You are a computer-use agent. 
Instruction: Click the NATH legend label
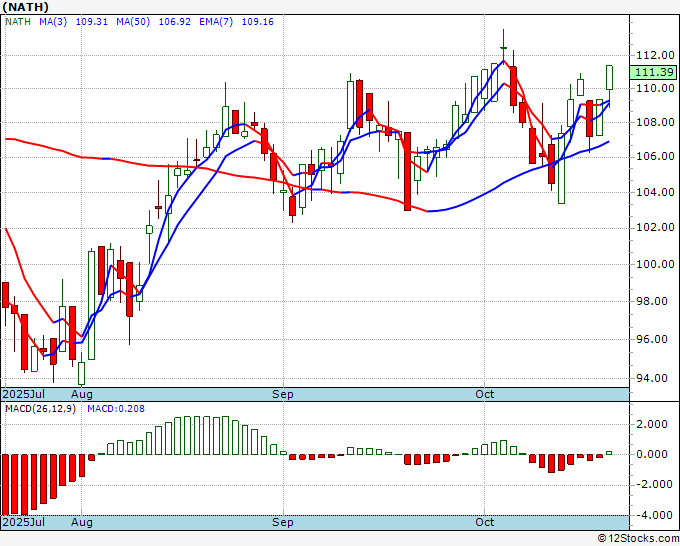pos(18,21)
